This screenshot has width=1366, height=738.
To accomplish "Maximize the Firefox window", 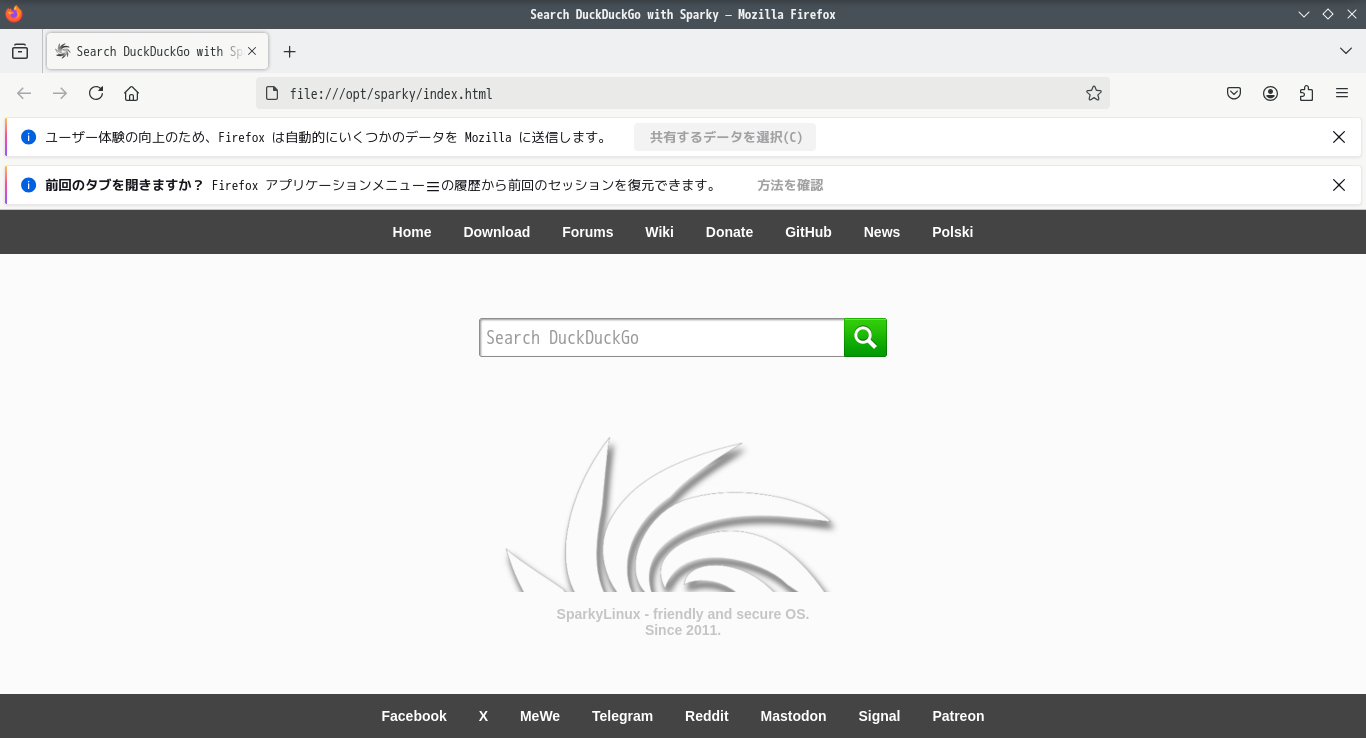I will tap(1328, 14).
